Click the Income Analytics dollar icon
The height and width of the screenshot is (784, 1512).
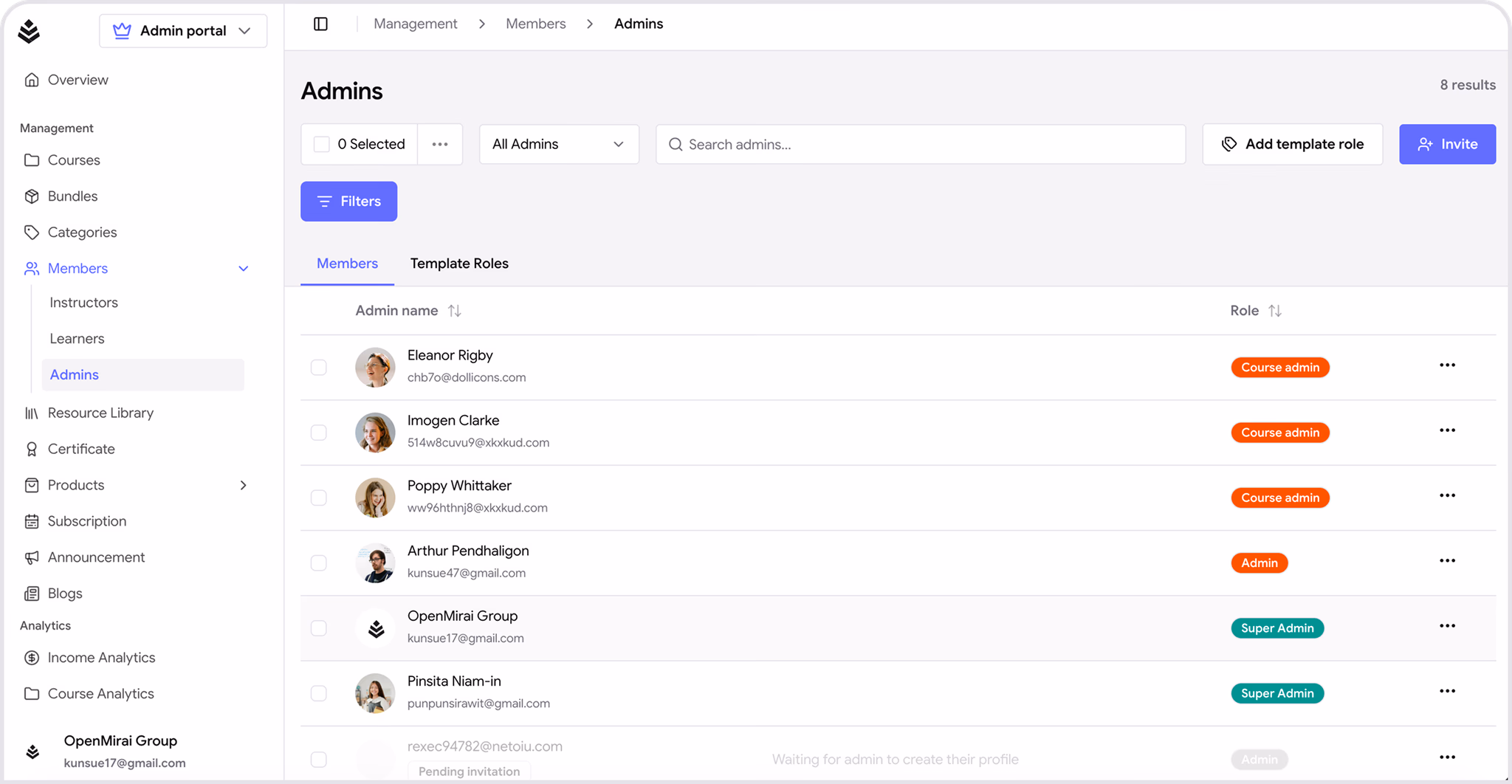coord(31,658)
